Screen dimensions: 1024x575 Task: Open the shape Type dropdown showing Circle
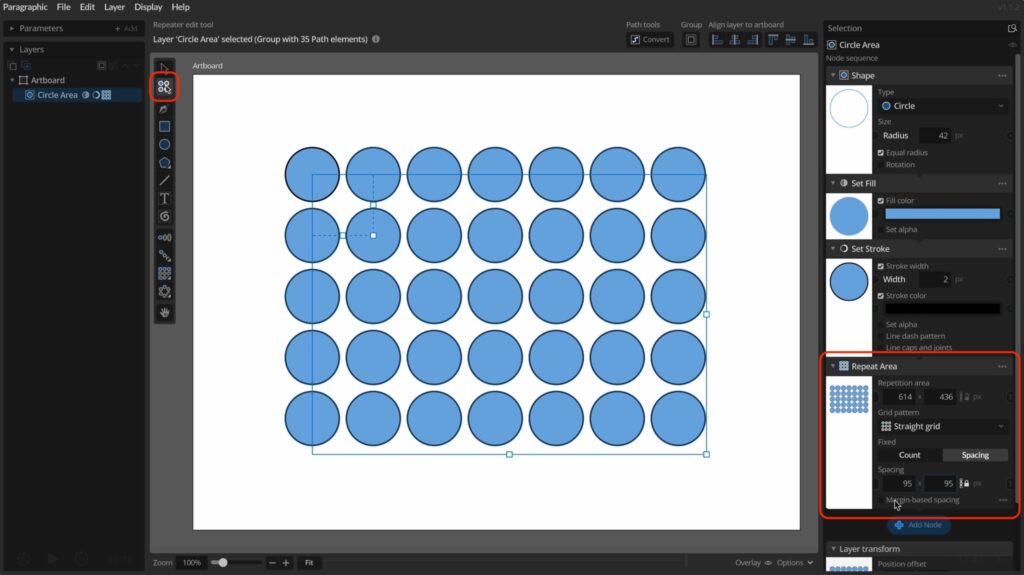click(x=942, y=106)
